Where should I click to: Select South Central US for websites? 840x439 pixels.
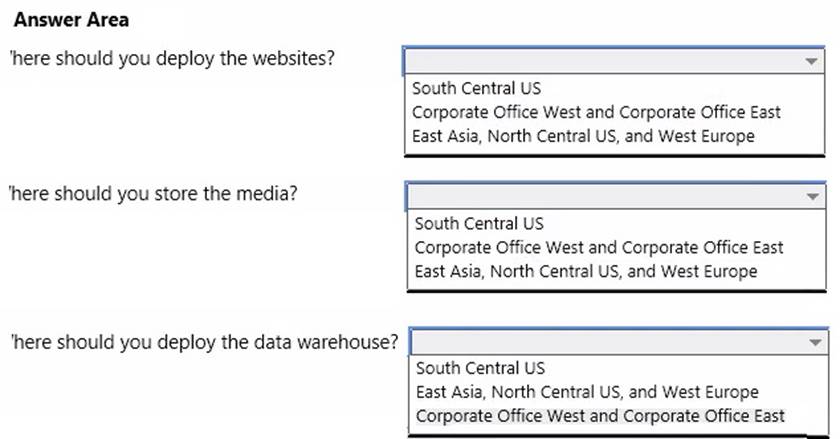(476, 88)
